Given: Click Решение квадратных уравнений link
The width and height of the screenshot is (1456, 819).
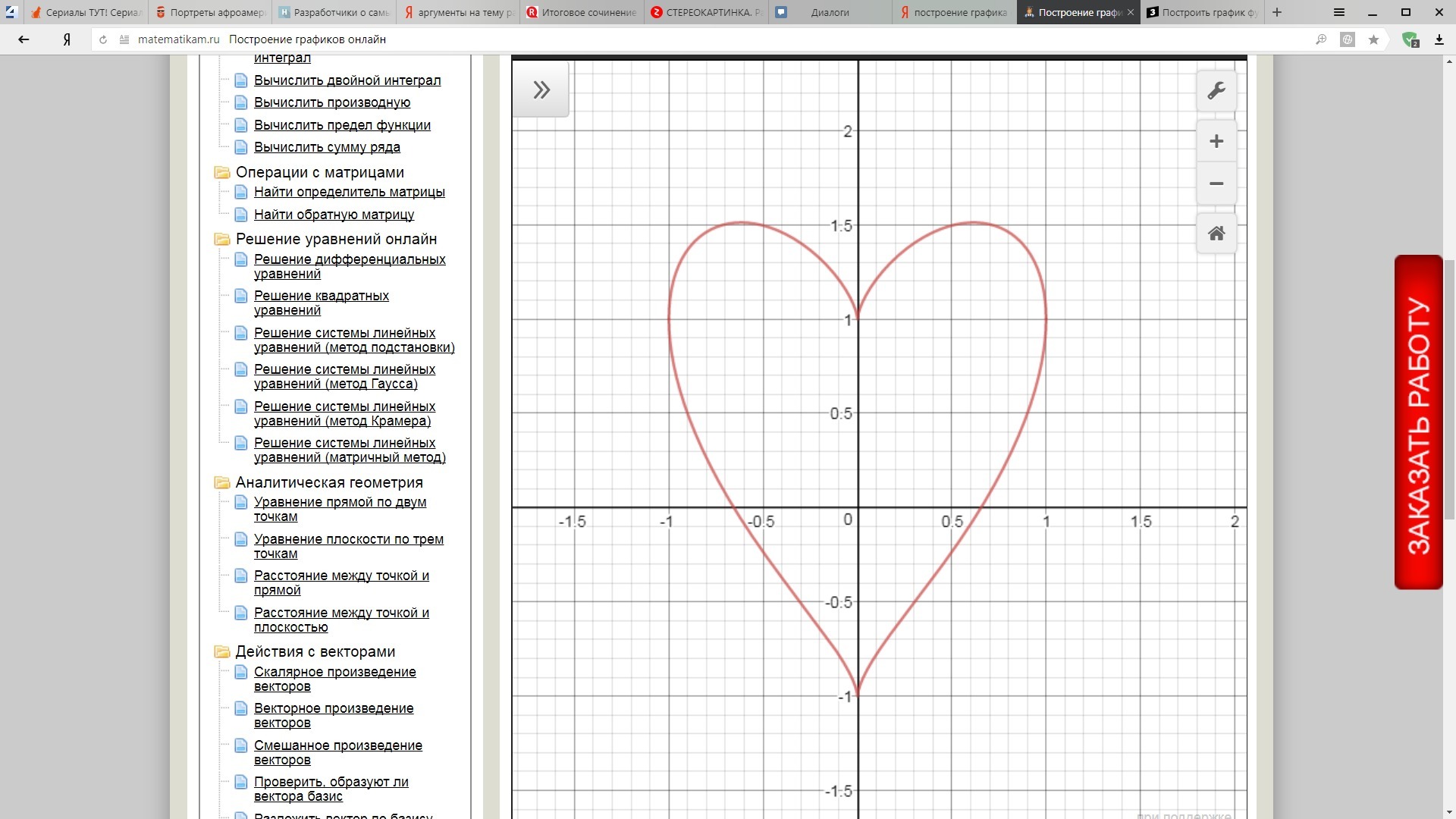Looking at the screenshot, I should pyautogui.click(x=321, y=303).
